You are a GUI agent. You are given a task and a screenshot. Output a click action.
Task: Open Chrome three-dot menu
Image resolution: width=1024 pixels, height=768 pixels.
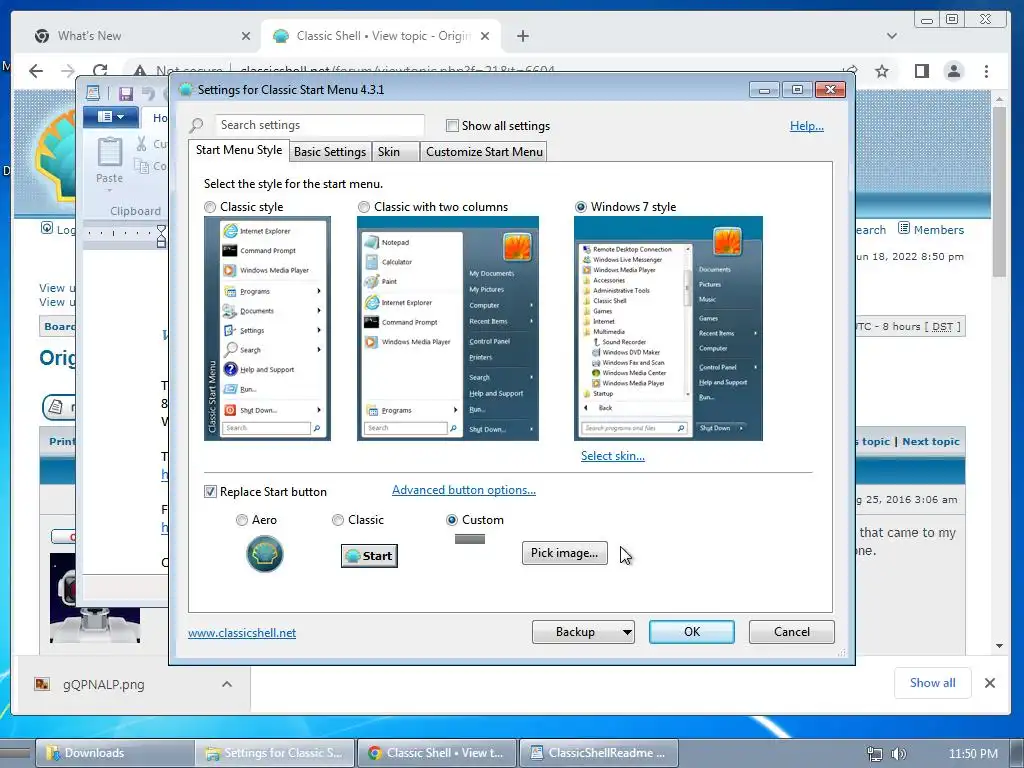pyautogui.click(x=986, y=71)
